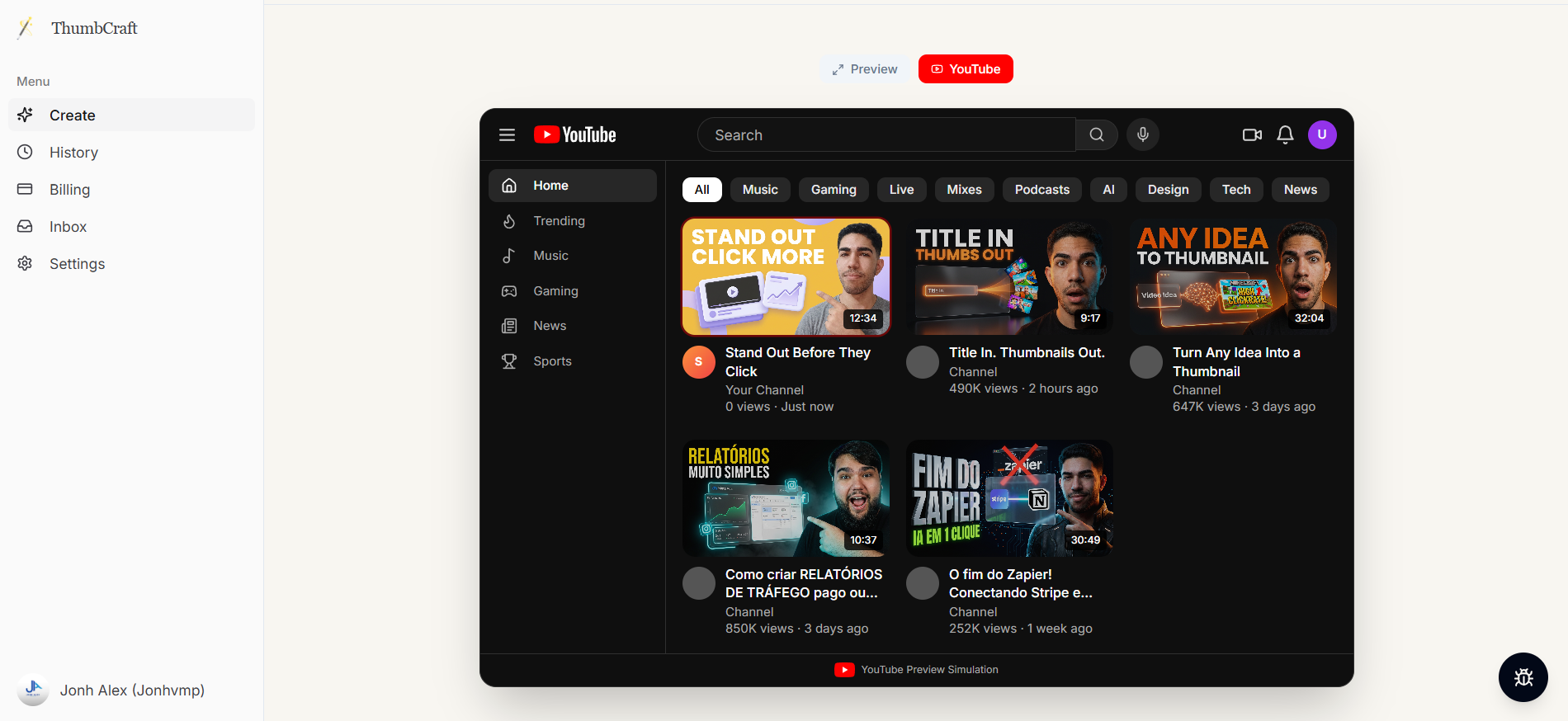Click the YouTube logo in the header
The width and height of the screenshot is (1568, 721).
tap(575, 134)
